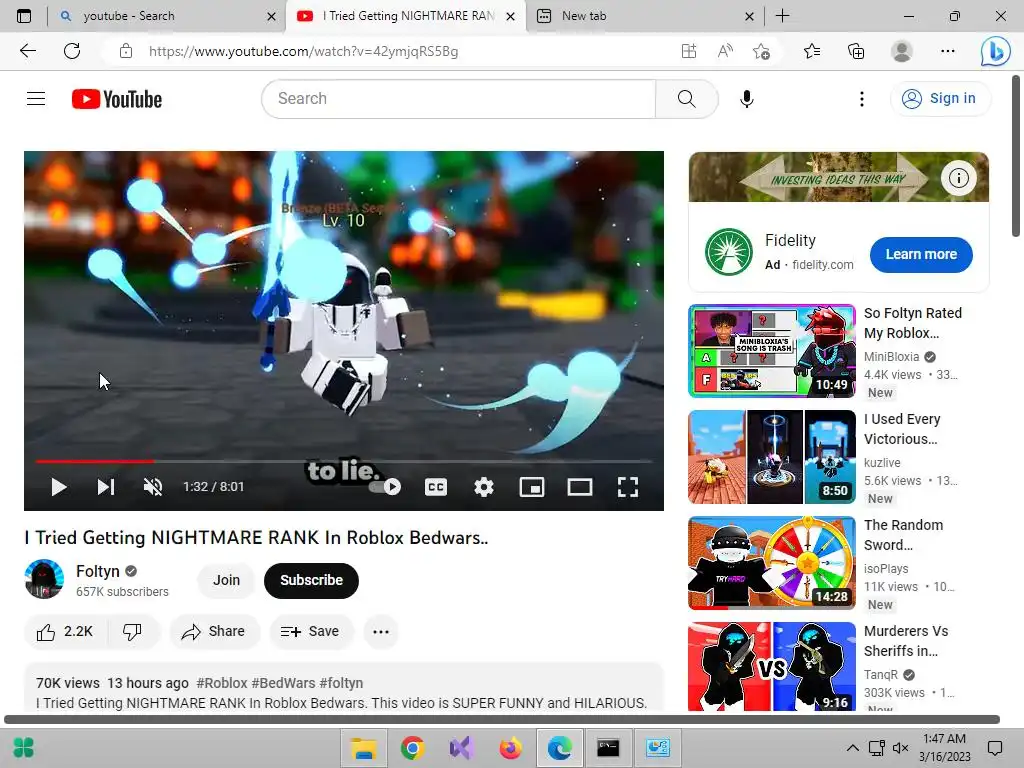Image resolution: width=1024 pixels, height=768 pixels.
Task: Launch Chrome from the taskbar
Action: [412, 748]
